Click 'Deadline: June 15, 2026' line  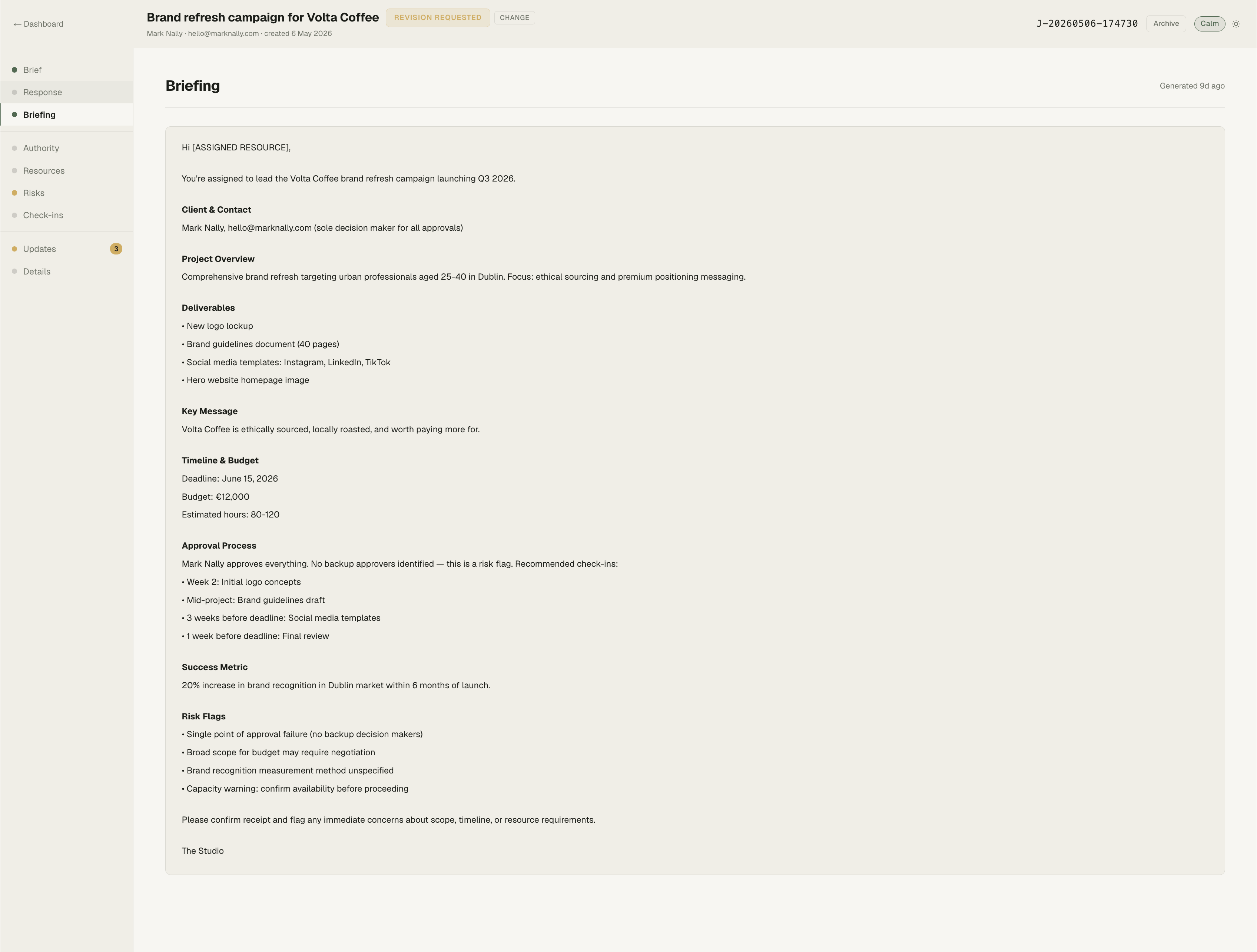point(230,479)
